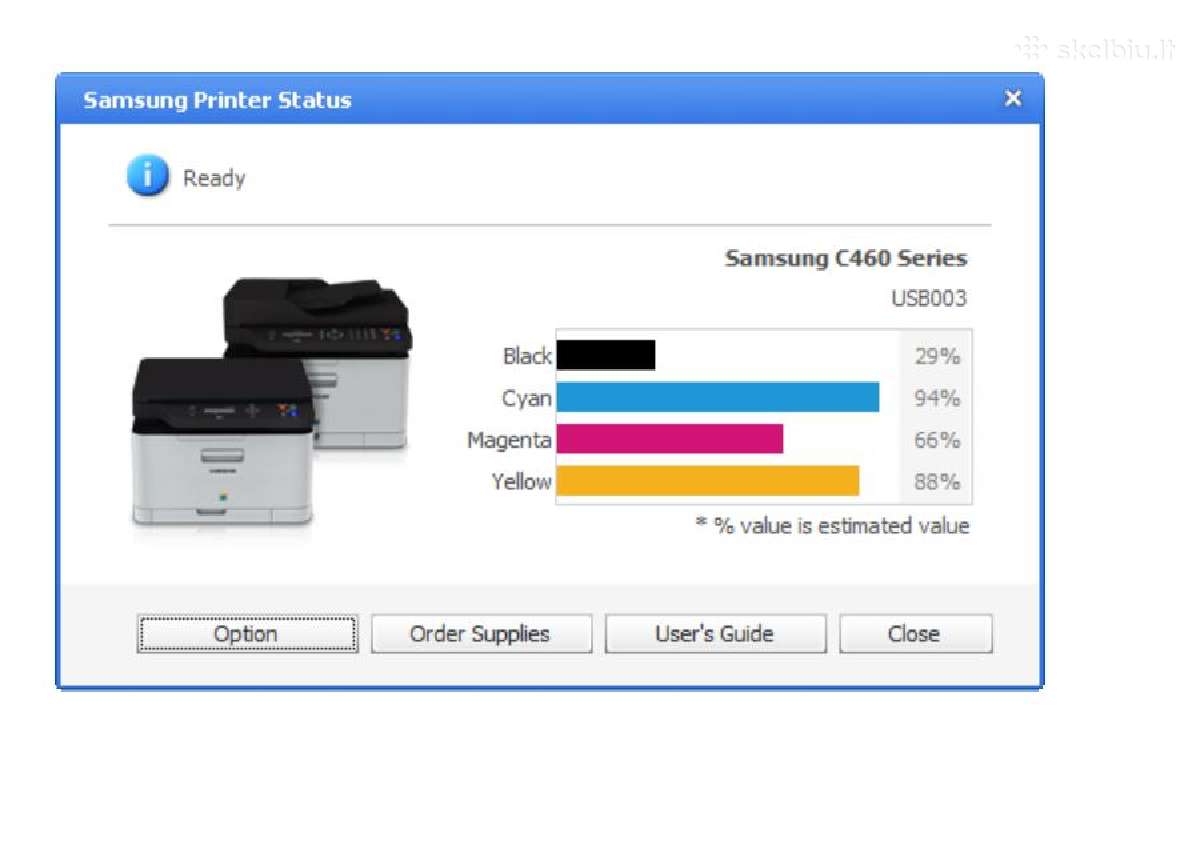1200x861 pixels.
Task: Click the 'Samsung Printer Status' title bar text
Action: pyautogui.click(x=217, y=100)
